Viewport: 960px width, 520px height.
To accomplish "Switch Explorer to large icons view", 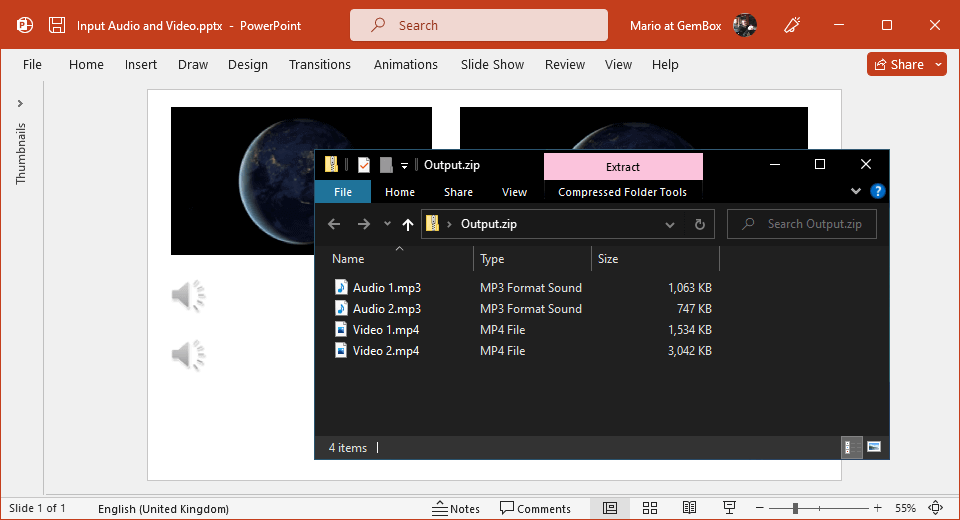I will coord(873,447).
